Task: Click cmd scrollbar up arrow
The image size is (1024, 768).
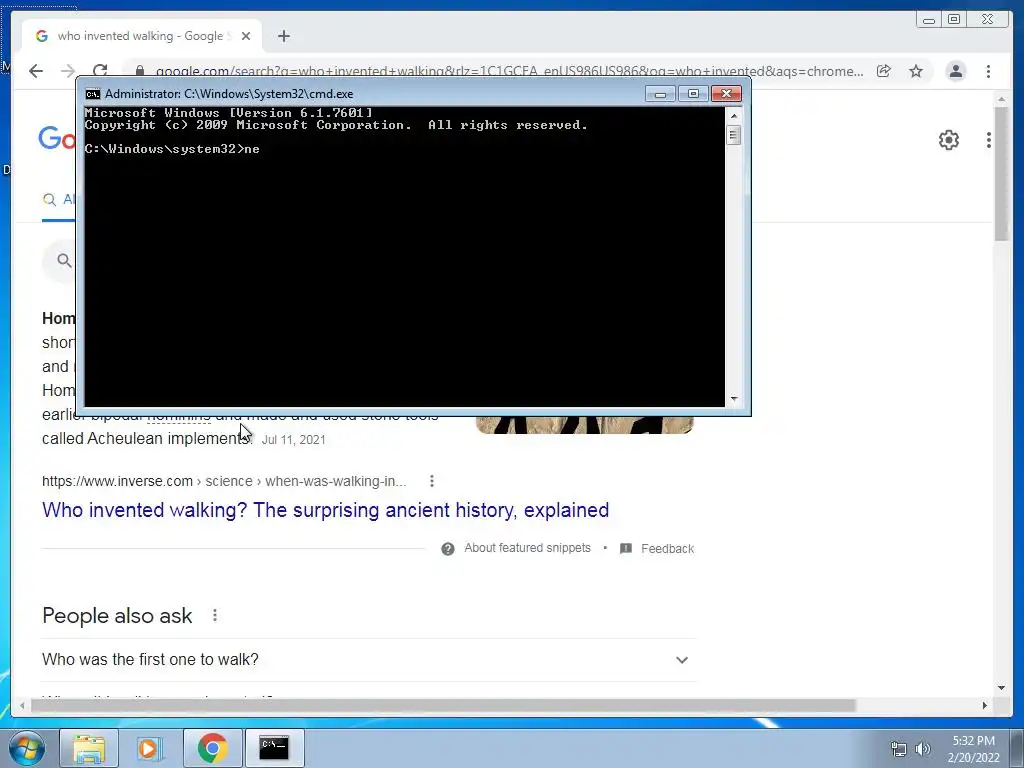Action: pos(734,116)
